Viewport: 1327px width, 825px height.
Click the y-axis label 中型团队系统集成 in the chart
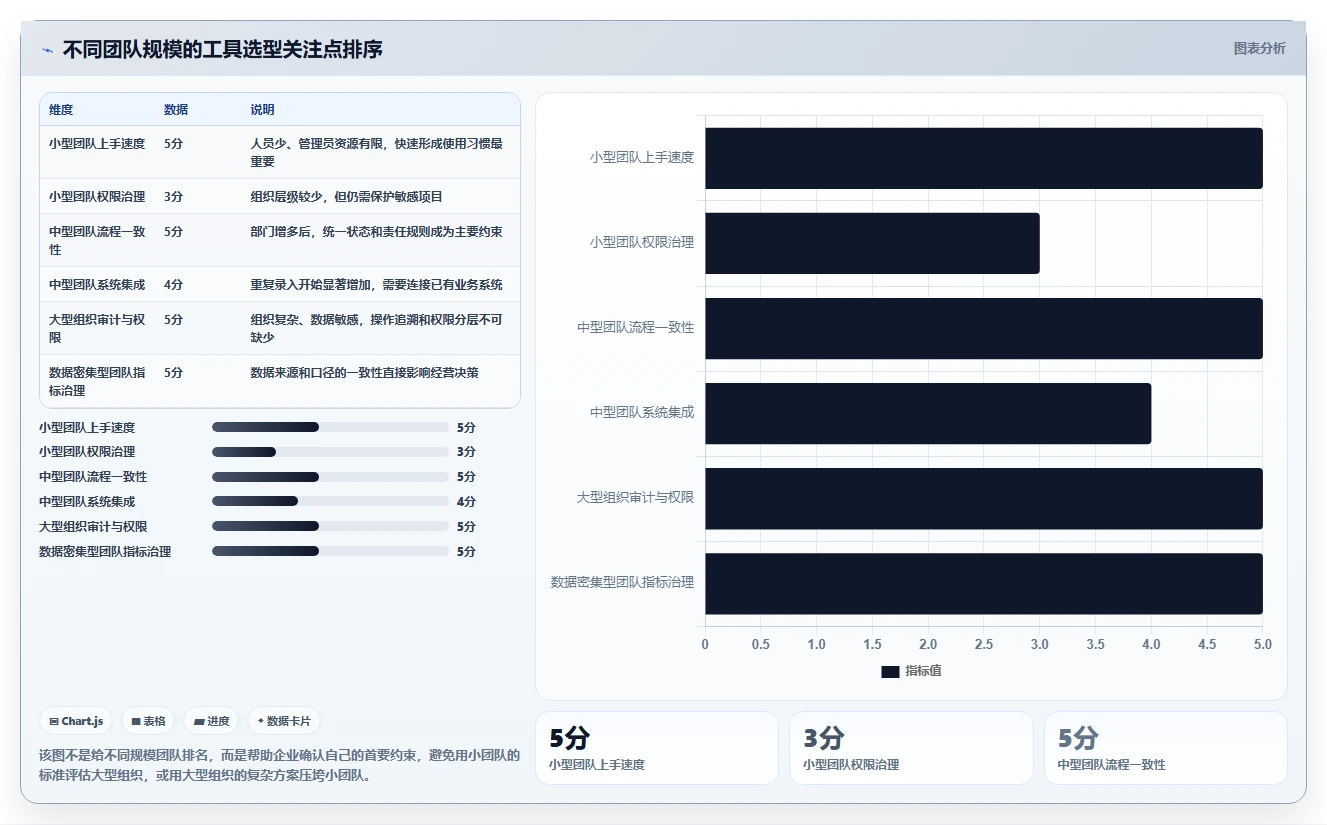click(x=642, y=413)
